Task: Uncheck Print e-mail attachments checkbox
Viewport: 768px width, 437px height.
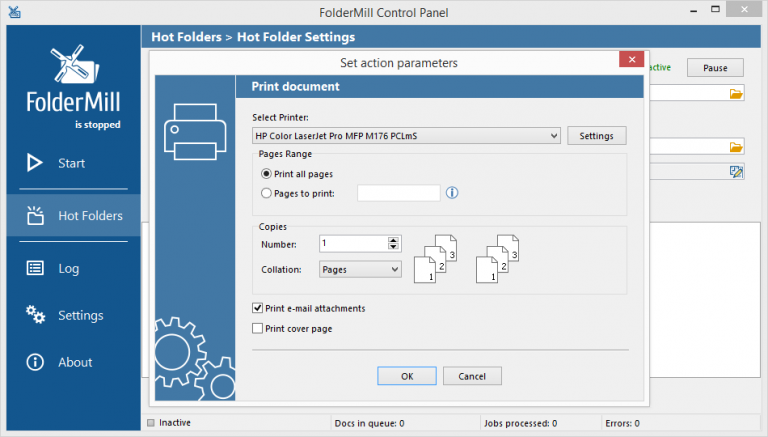Action: click(258, 308)
